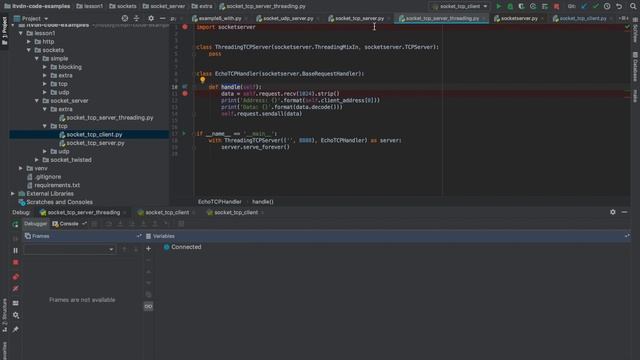Select the Debugger tab

[35, 224]
